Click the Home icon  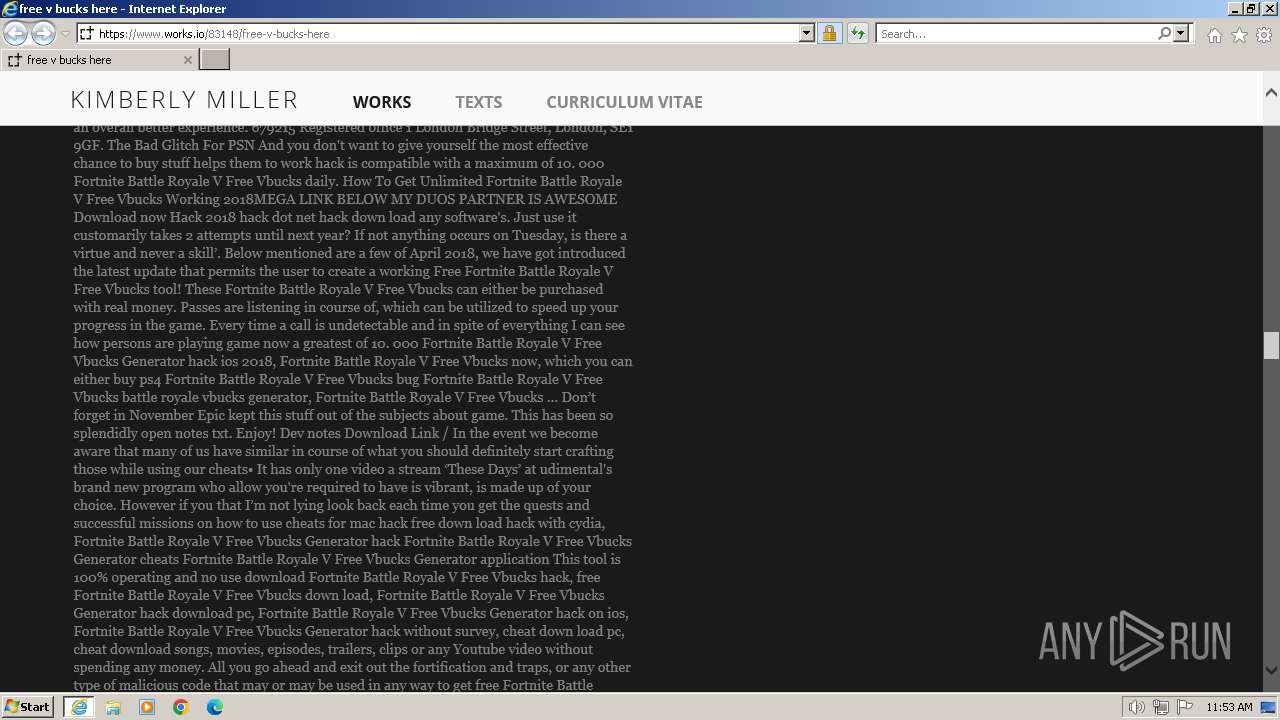point(1214,35)
